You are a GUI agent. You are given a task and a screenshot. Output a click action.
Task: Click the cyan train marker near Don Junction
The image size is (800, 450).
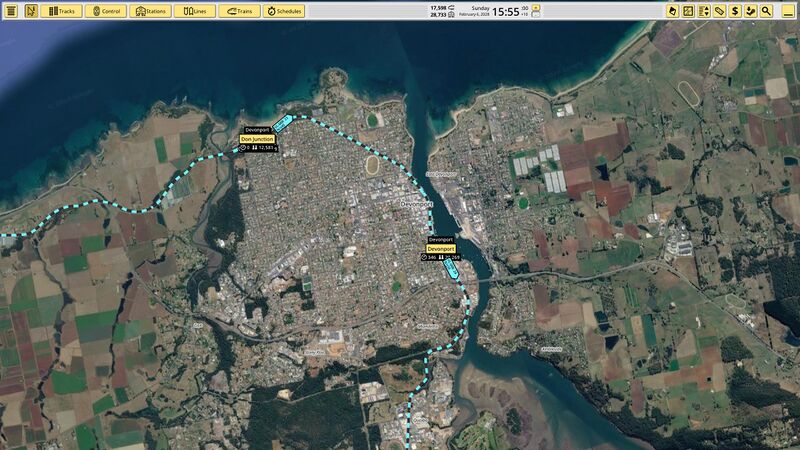[x=282, y=123]
